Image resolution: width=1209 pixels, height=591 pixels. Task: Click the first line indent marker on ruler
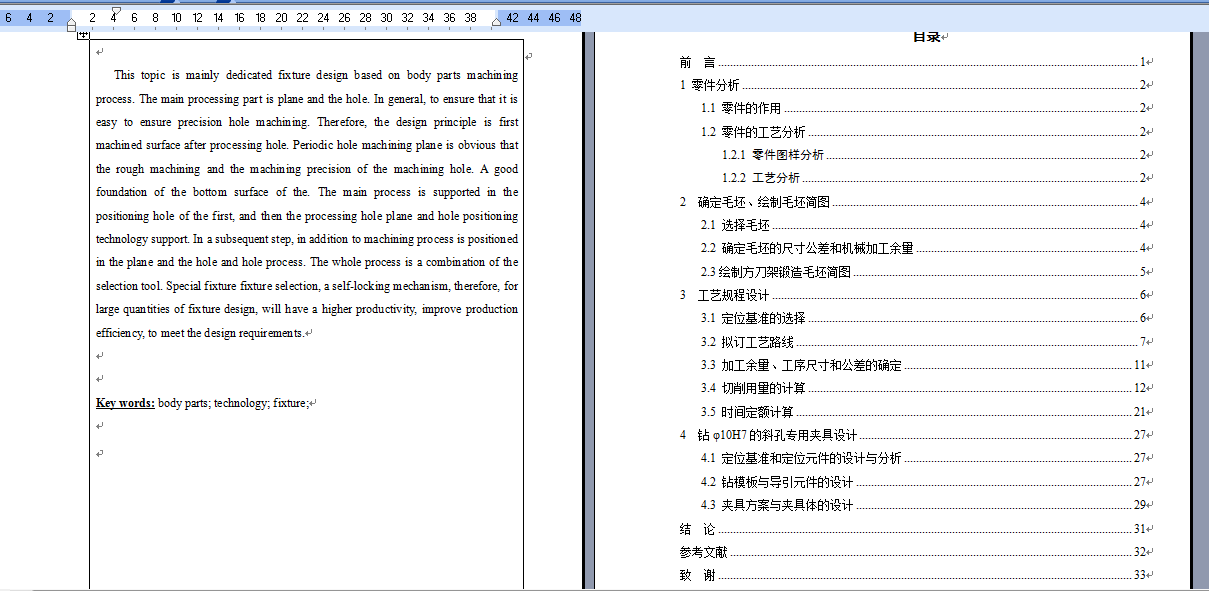[x=115, y=13]
